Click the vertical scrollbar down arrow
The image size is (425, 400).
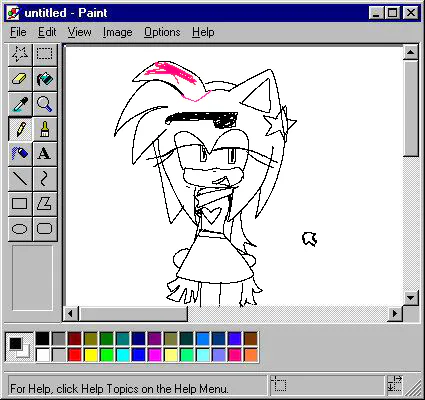pyautogui.click(x=410, y=297)
